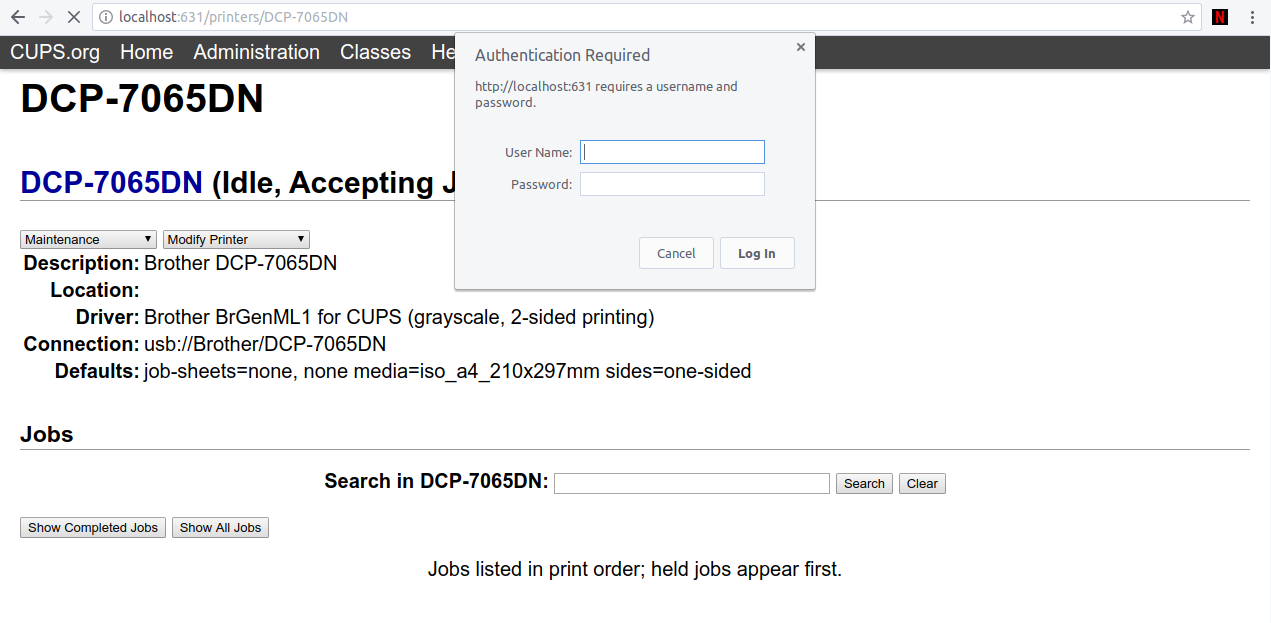Focus the Password field

(672, 184)
